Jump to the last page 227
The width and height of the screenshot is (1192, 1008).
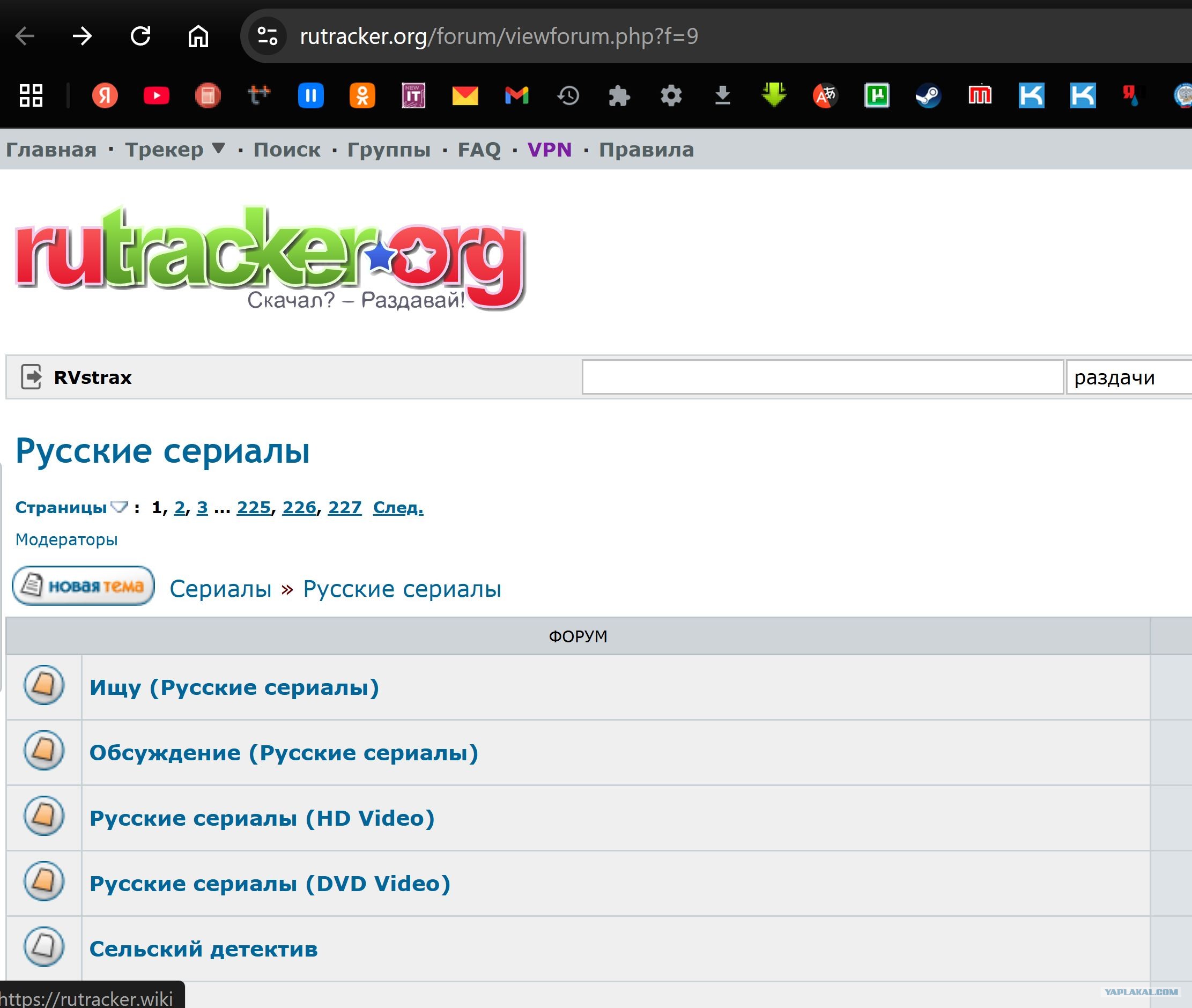[x=345, y=507]
